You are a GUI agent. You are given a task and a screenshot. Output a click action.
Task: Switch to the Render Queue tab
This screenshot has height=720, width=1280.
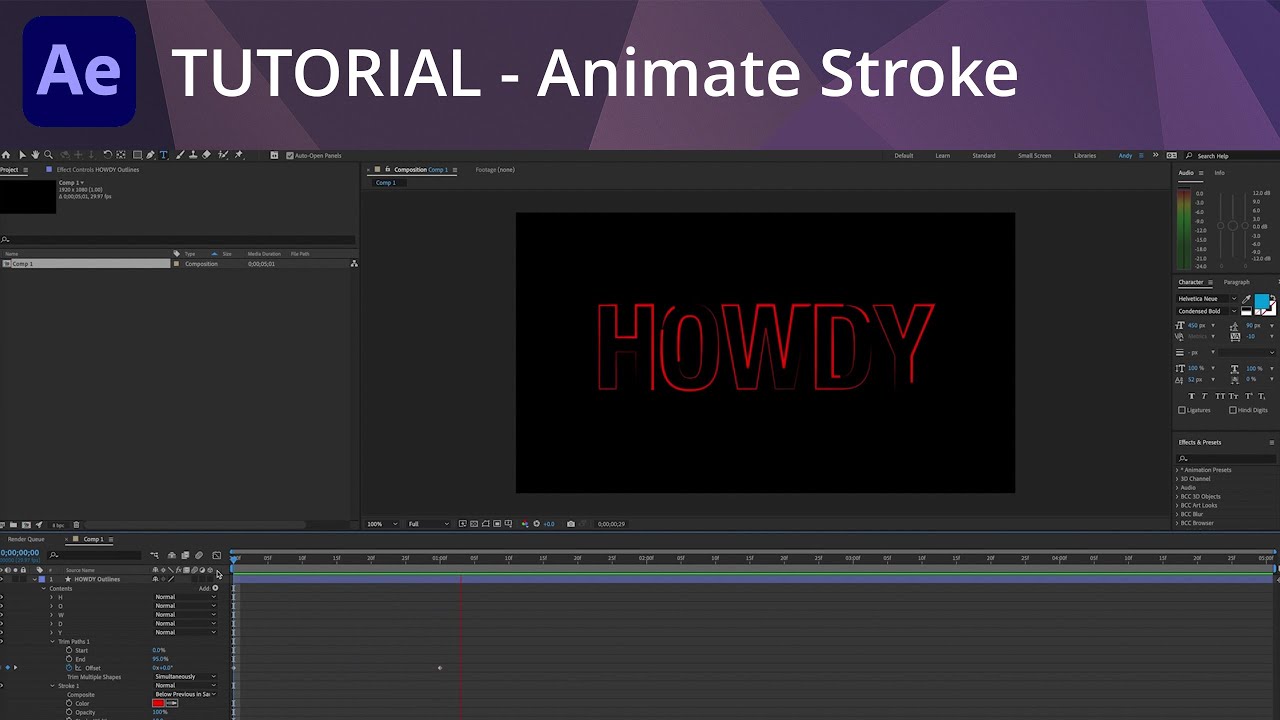pos(26,539)
